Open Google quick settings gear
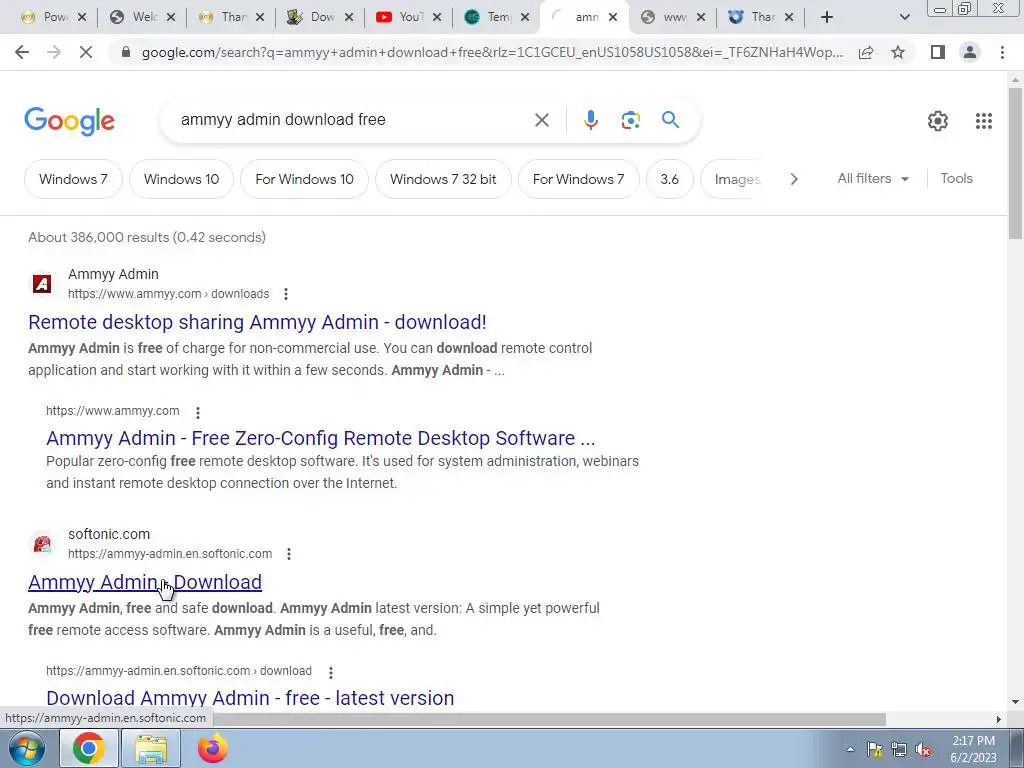This screenshot has width=1024, height=768. pyautogui.click(x=938, y=121)
